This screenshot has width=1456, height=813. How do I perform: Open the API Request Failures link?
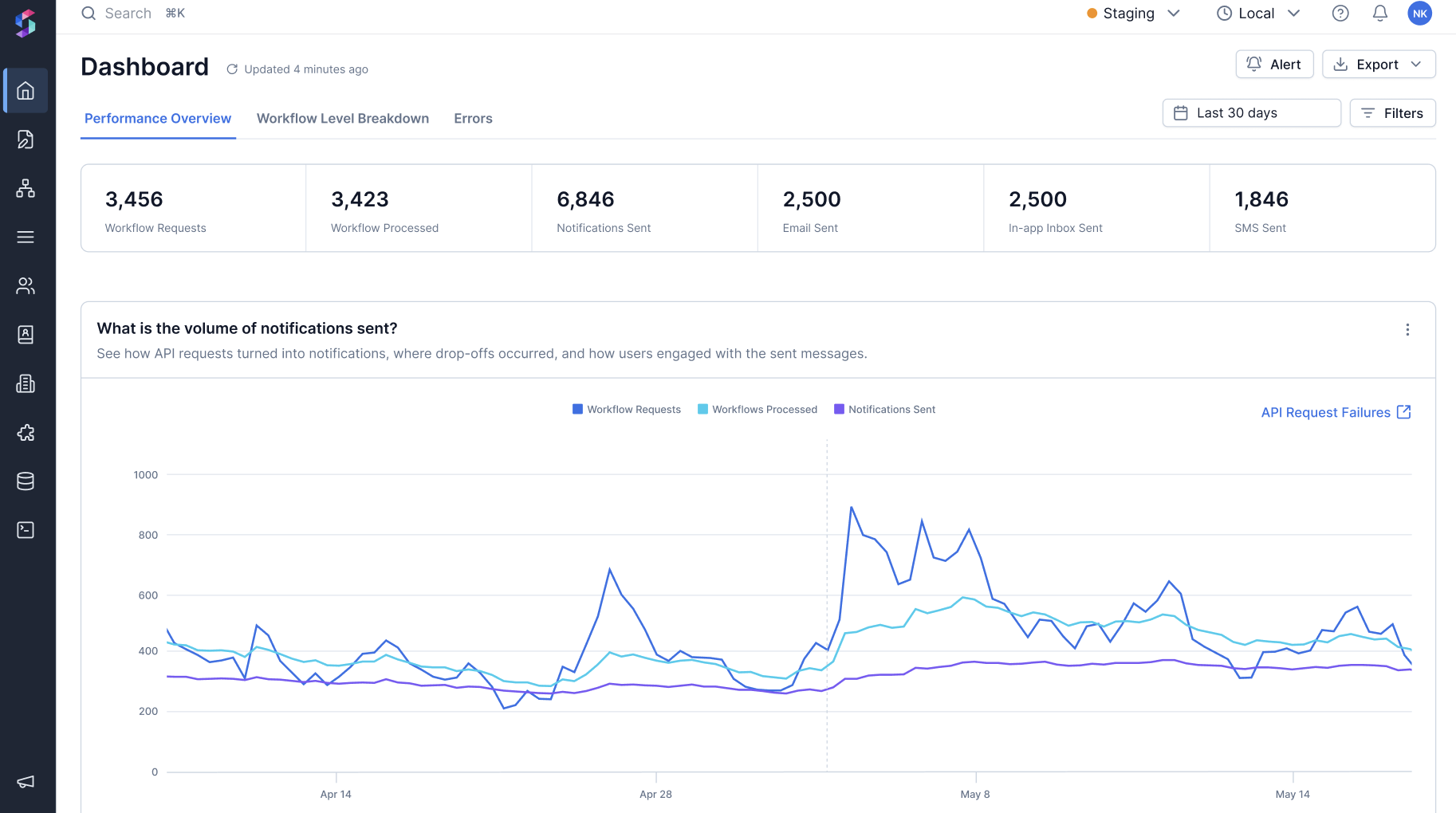1336,413
